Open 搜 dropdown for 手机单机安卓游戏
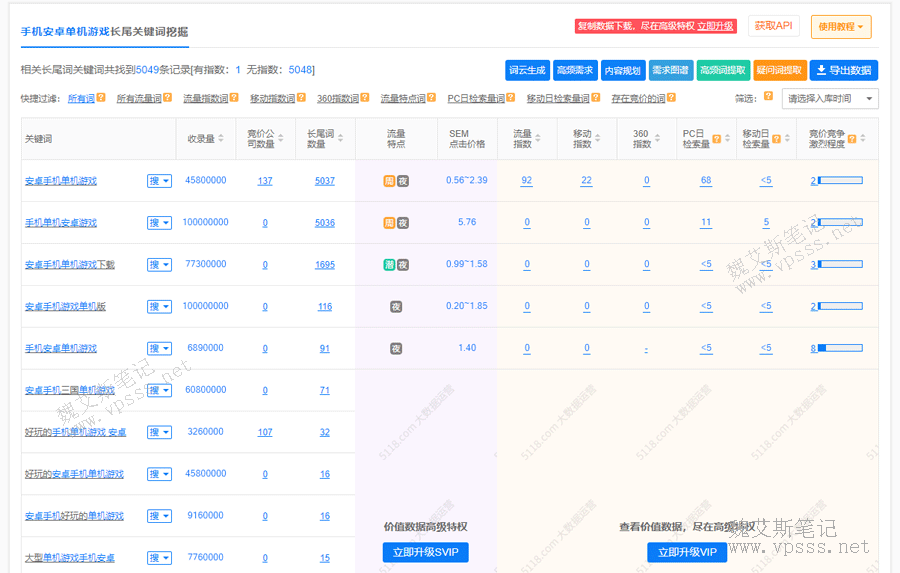 coord(160,223)
